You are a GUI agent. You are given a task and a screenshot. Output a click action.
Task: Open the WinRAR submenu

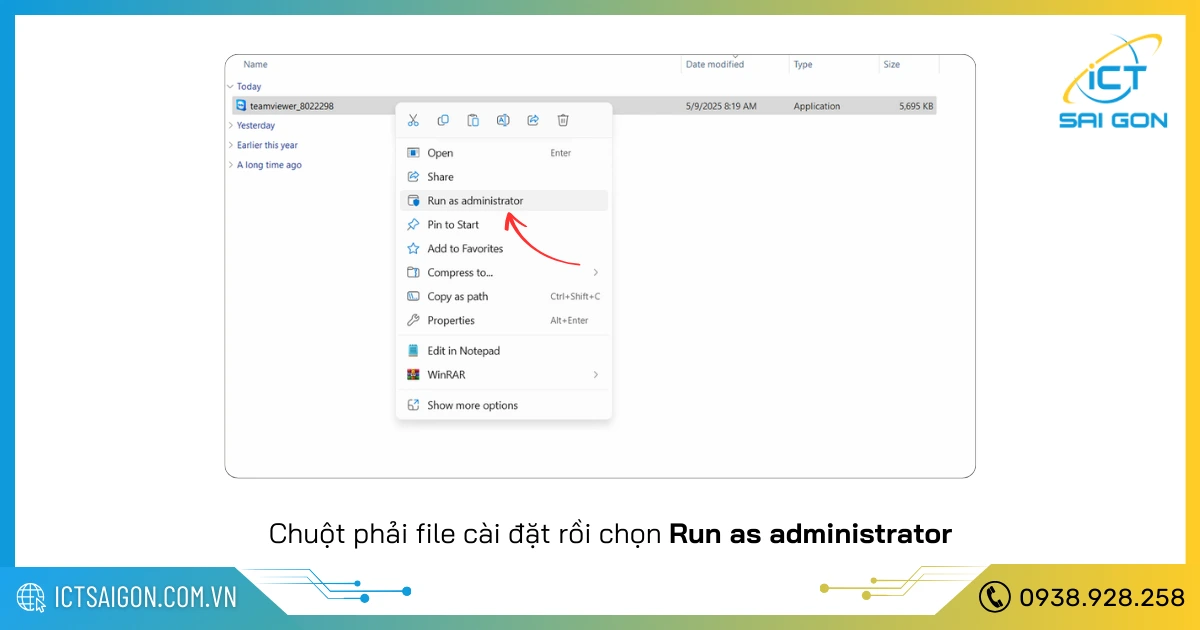click(504, 375)
